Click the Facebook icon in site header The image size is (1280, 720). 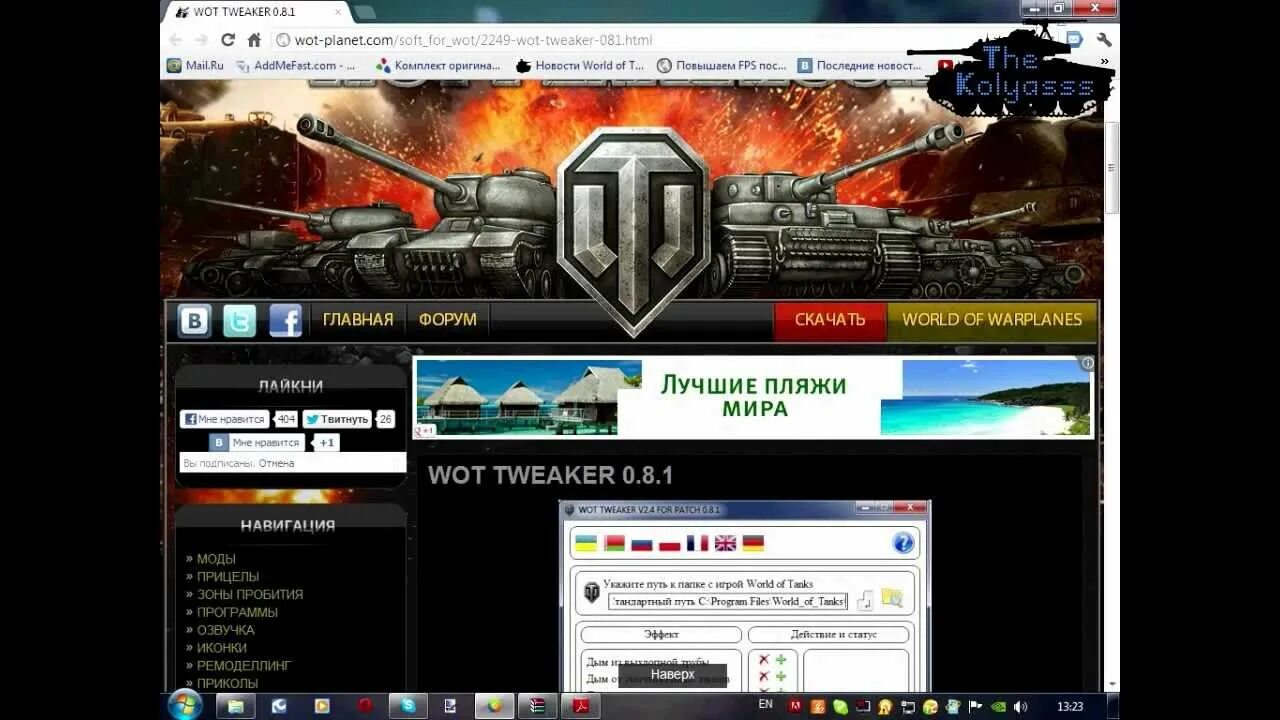click(x=285, y=321)
